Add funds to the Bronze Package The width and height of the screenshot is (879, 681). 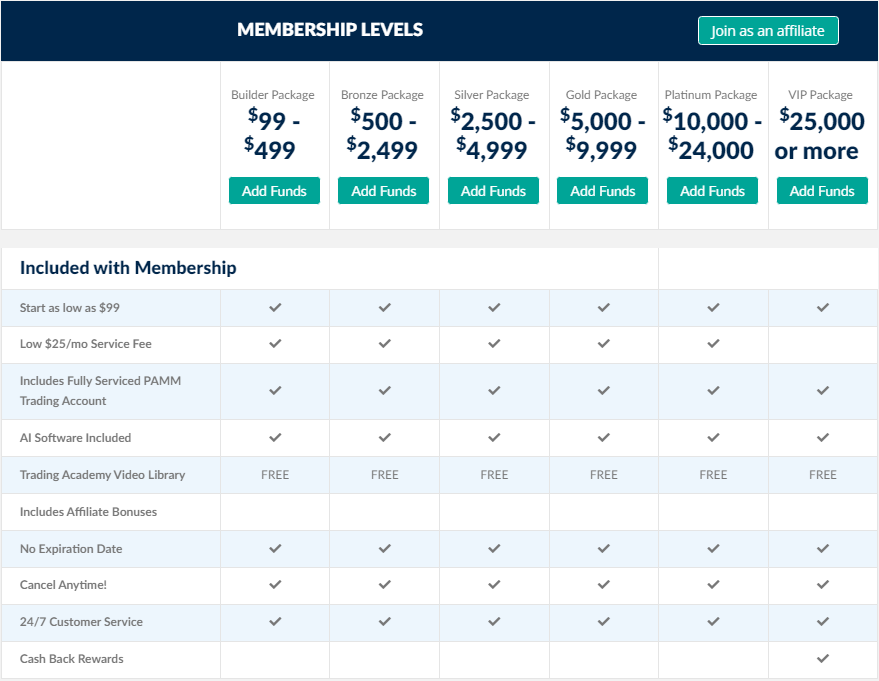coord(383,191)
